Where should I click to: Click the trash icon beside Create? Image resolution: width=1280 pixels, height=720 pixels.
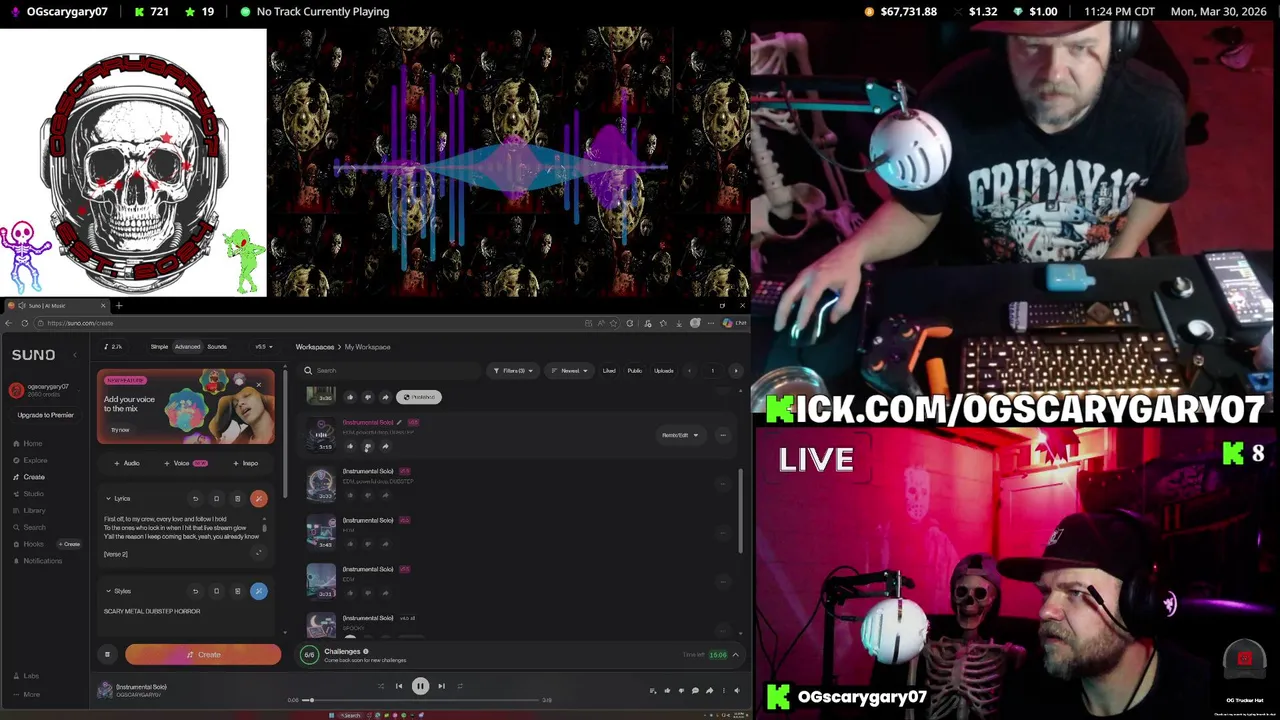(107, 655)
